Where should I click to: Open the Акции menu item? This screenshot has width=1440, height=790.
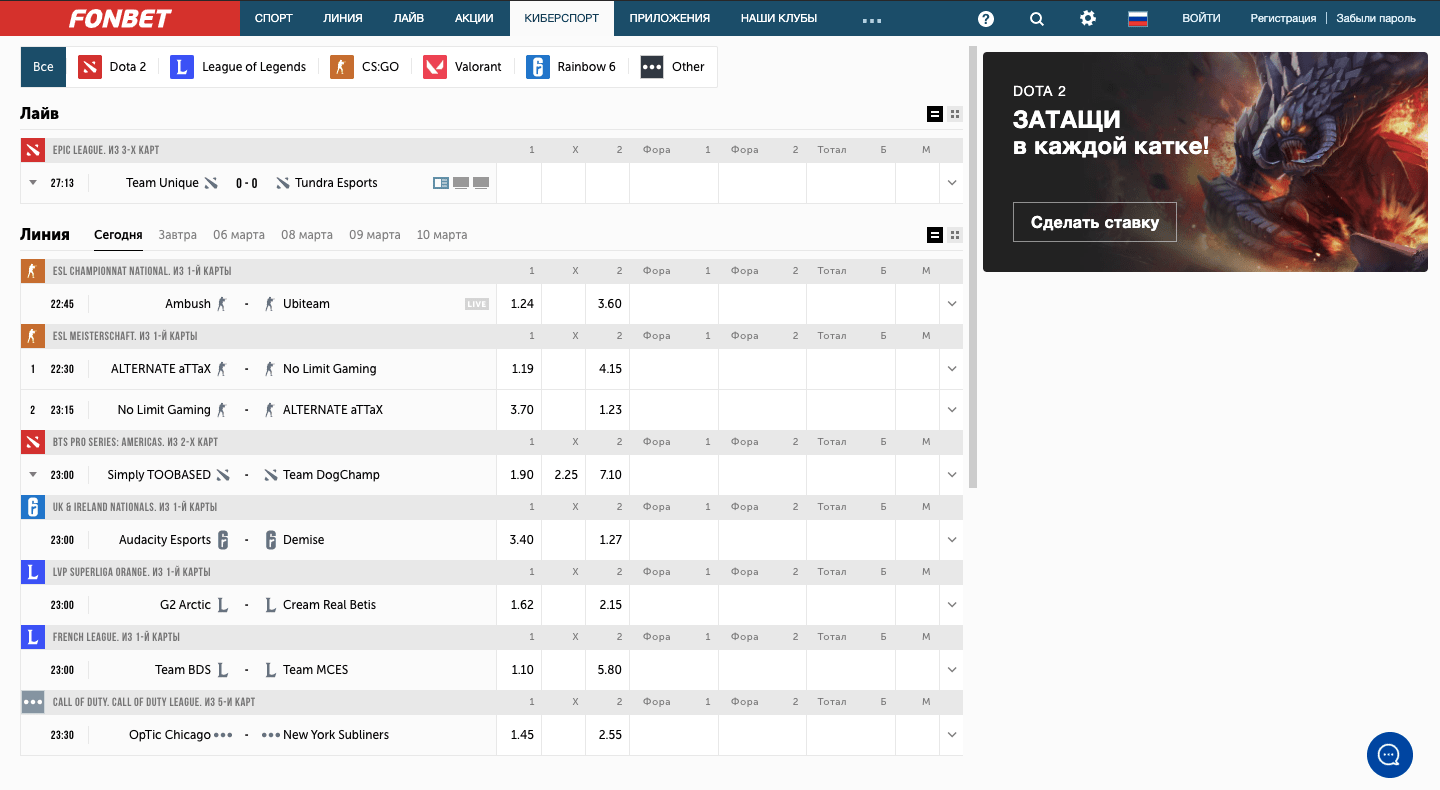474,18
